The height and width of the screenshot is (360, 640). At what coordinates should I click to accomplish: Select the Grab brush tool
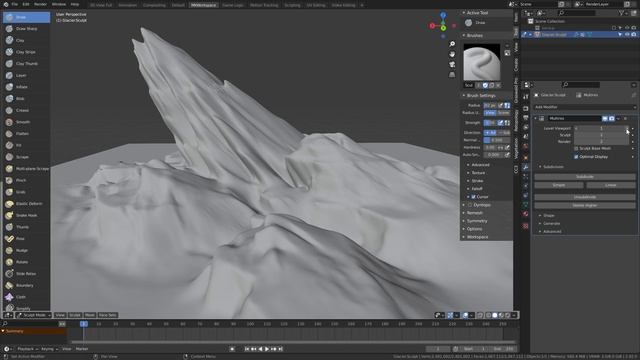[x=27, y=192]
